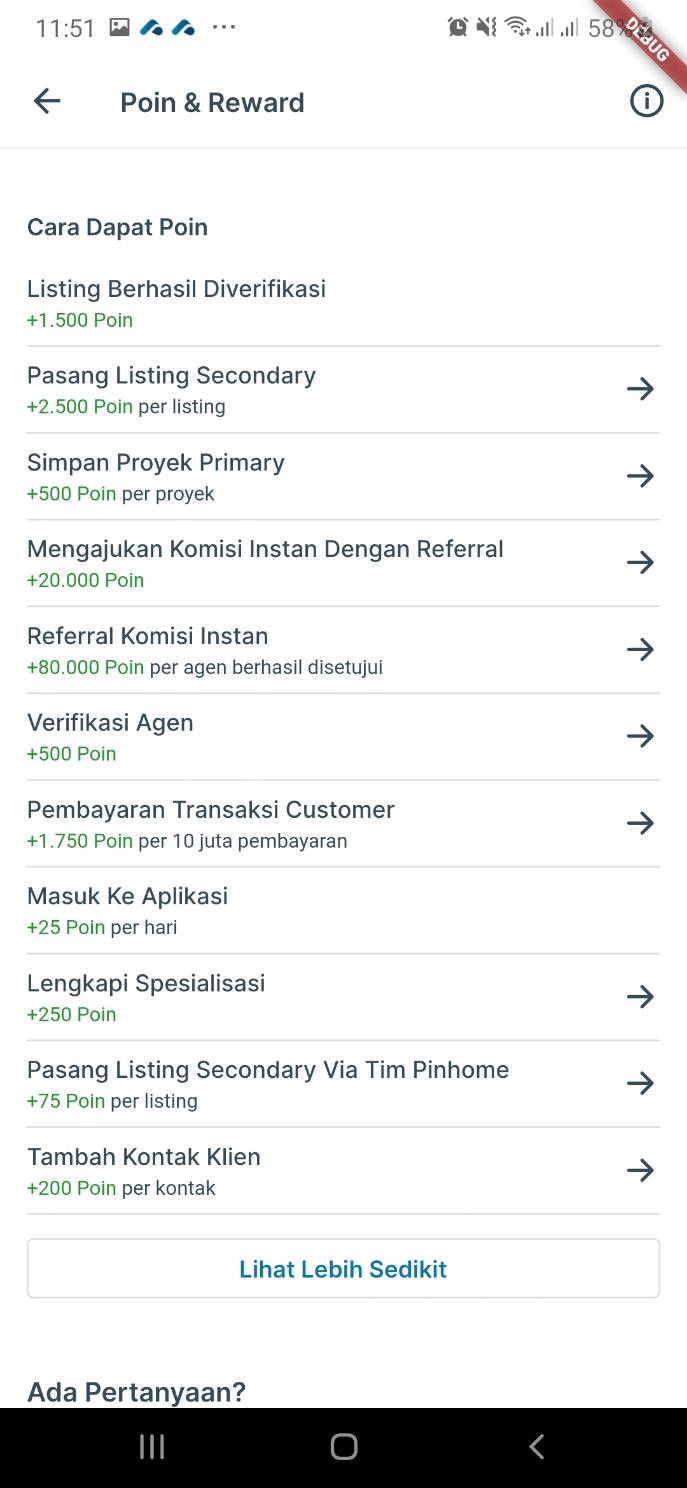Tap arrow for Pembayaran Transaksi Customer

pos(640,823)
